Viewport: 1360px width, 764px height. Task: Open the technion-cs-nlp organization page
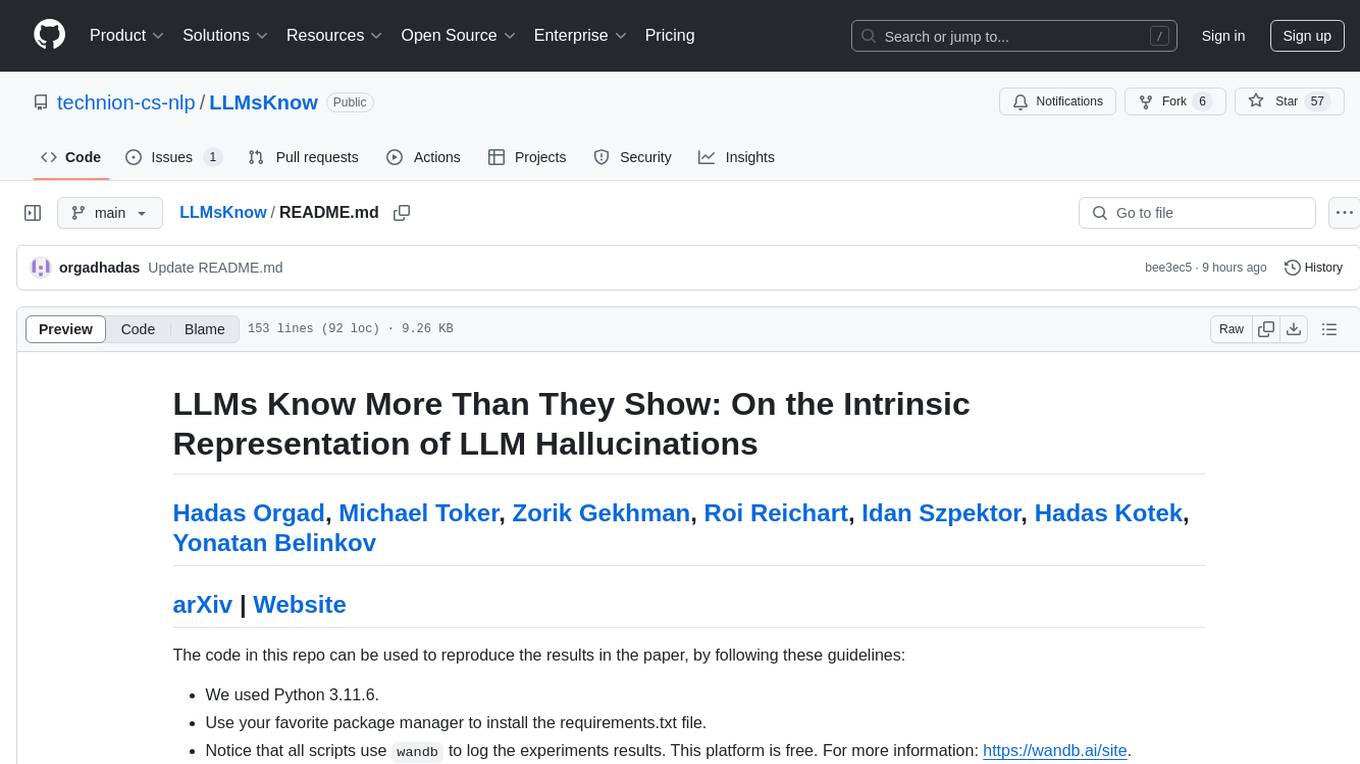click(126, 102)
